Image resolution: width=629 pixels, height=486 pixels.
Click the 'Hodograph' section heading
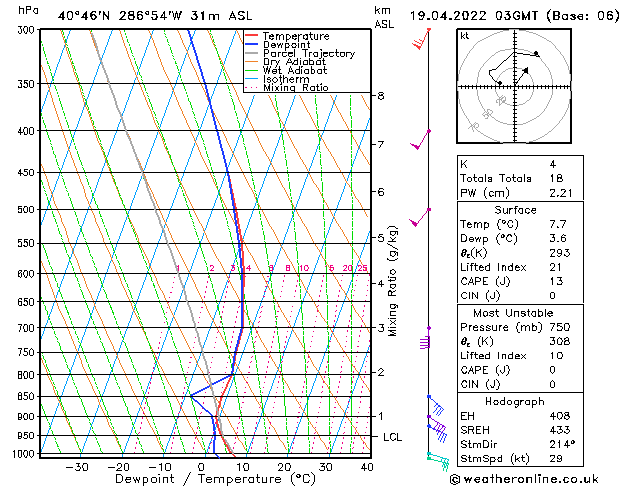pos(515,401)
